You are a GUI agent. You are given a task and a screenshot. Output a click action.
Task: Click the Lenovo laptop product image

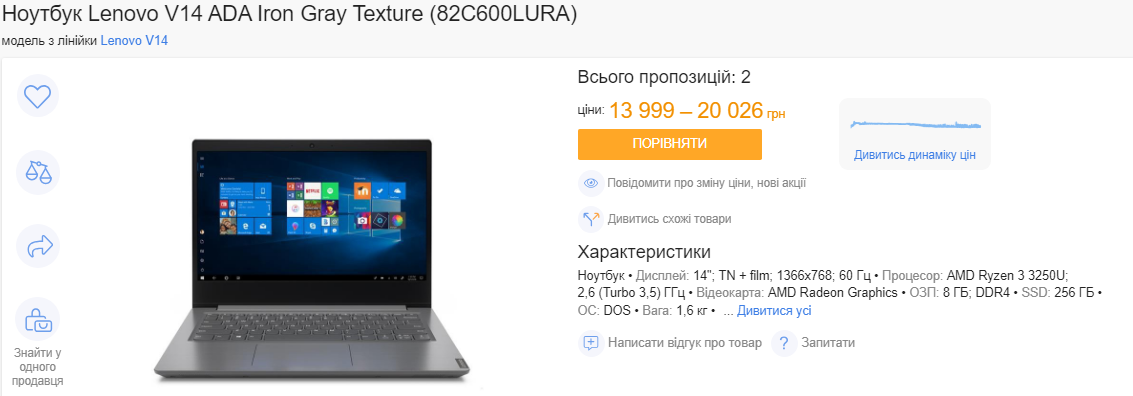coord(312,260)
